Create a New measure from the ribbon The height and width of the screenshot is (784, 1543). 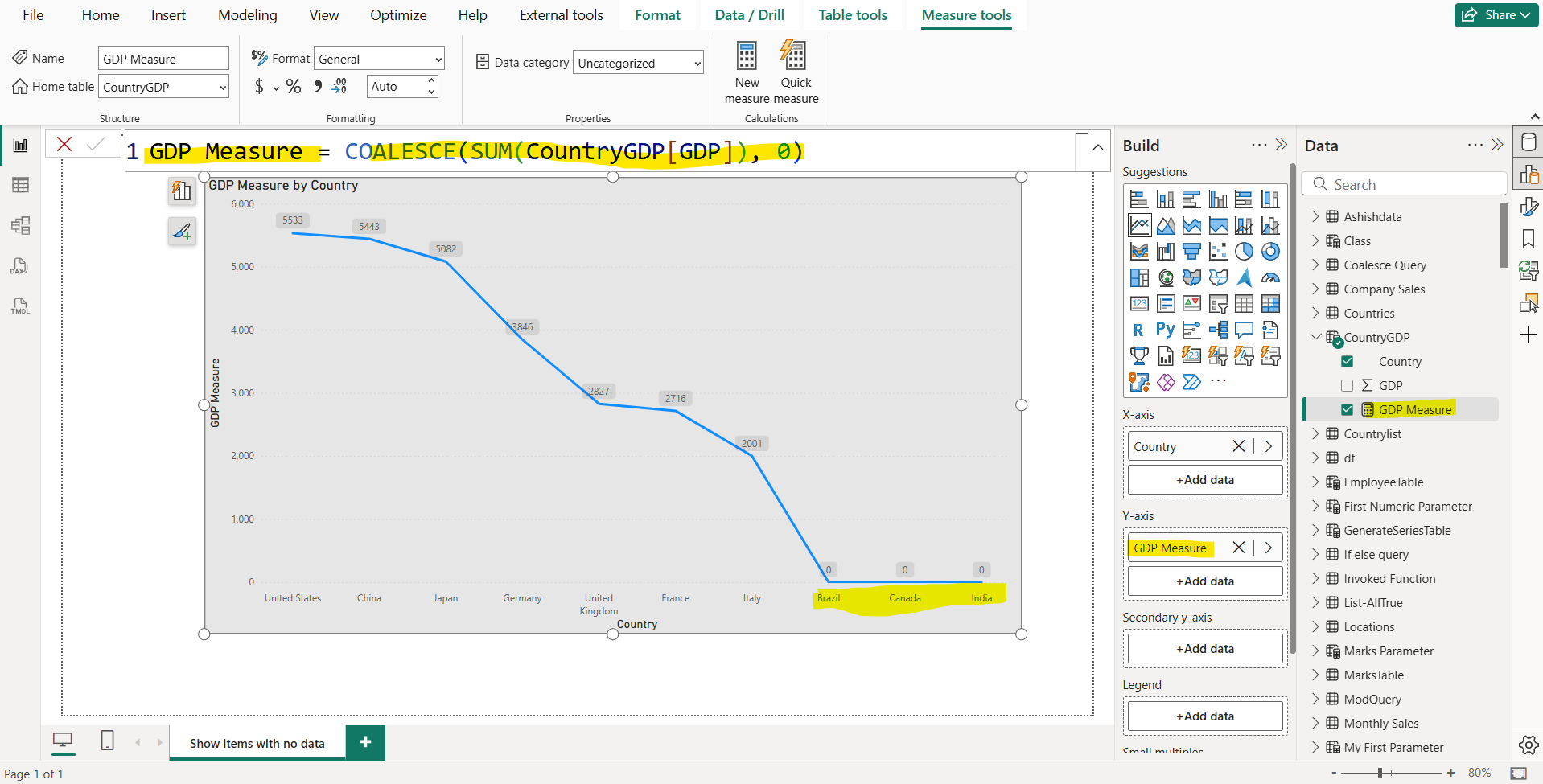tap(747, 71)
